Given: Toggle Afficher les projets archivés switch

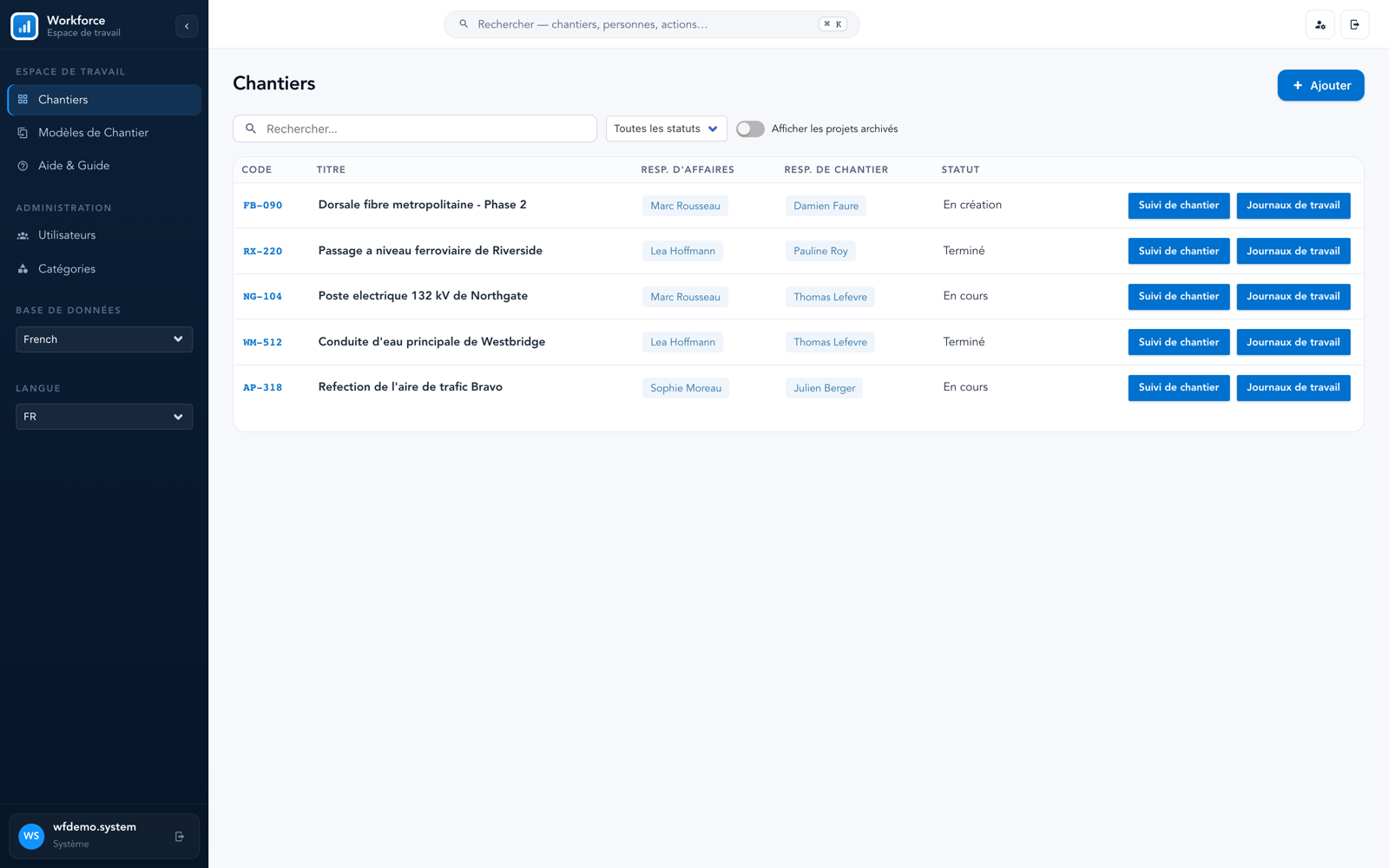Looking at the screenshot, I should (x=750, y=128).
